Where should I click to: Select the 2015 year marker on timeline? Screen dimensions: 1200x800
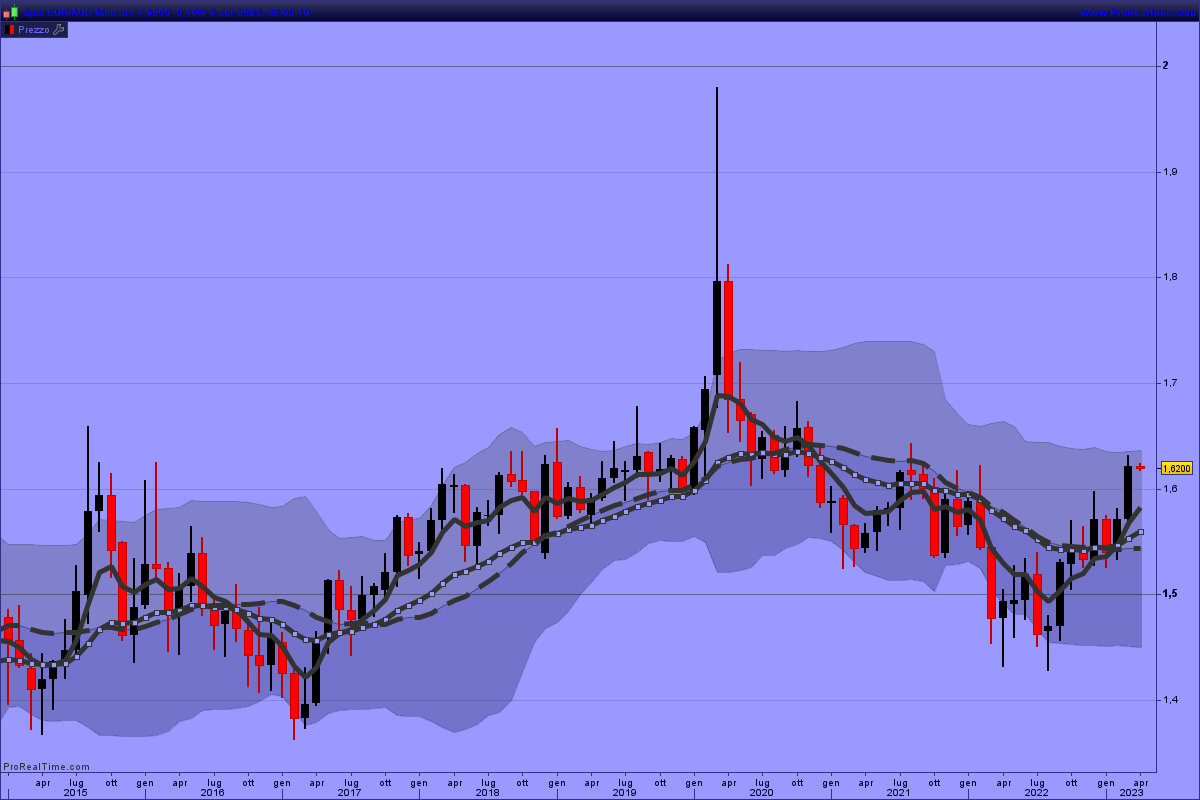click(75, 792)
